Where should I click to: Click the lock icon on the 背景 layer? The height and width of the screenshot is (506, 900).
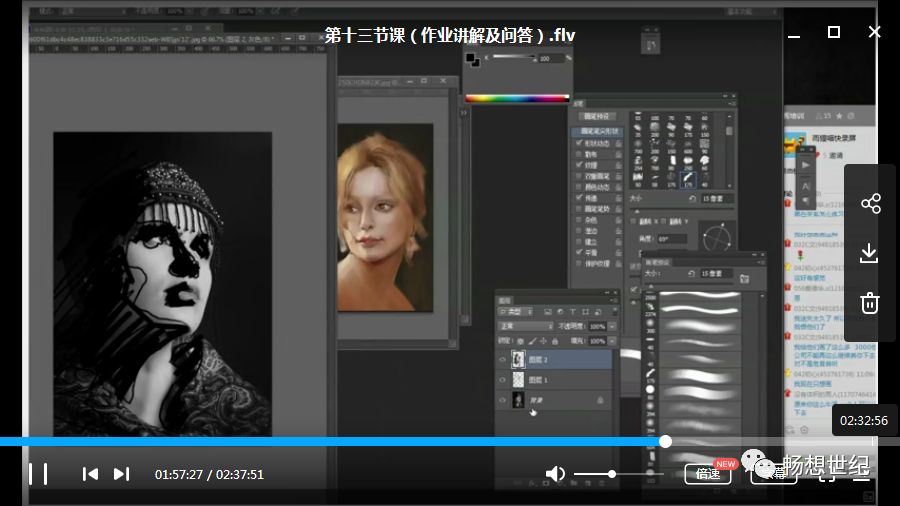coord(600,400)
